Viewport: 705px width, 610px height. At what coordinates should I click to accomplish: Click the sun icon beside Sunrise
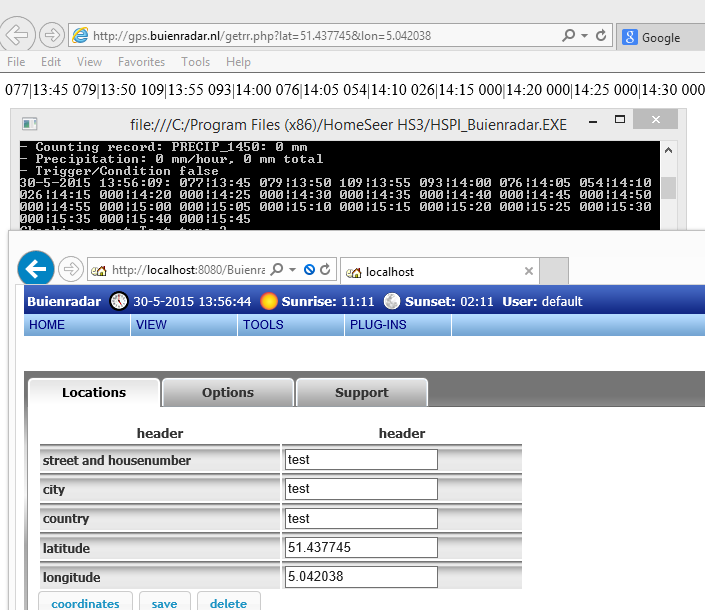(x=269, y=301)
